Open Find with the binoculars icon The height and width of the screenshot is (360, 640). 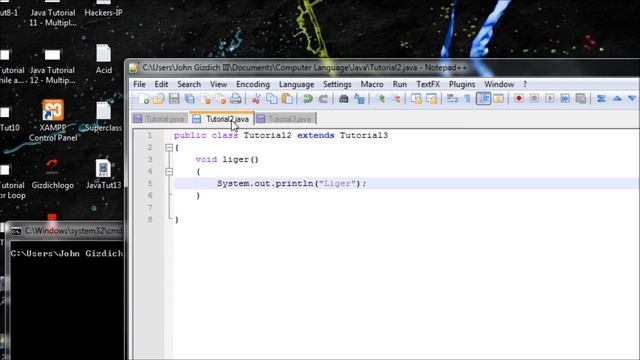coord(344,99)
